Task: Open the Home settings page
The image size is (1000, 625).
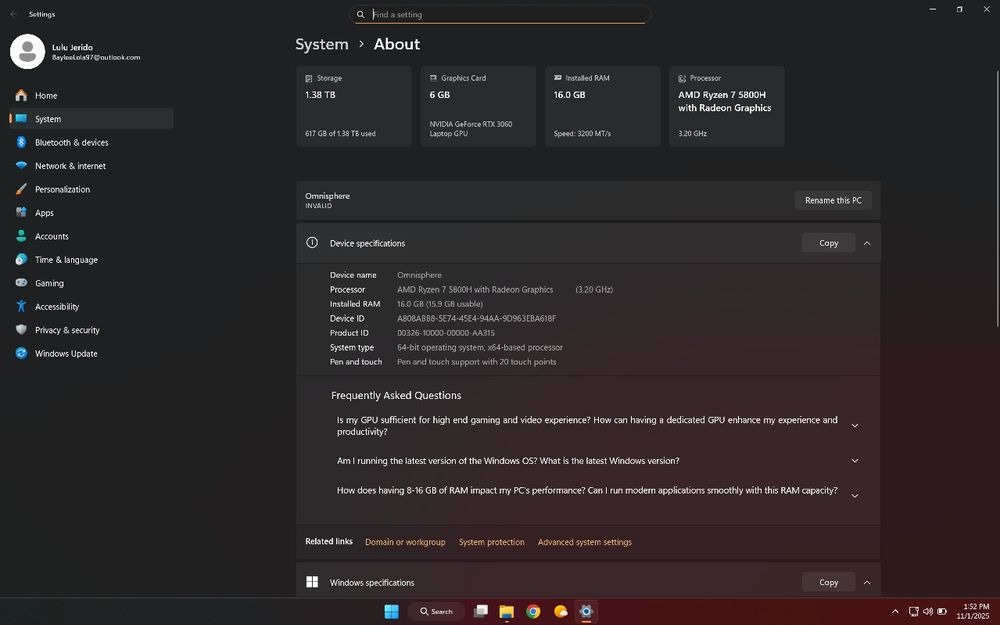Action: click(91, 96)
